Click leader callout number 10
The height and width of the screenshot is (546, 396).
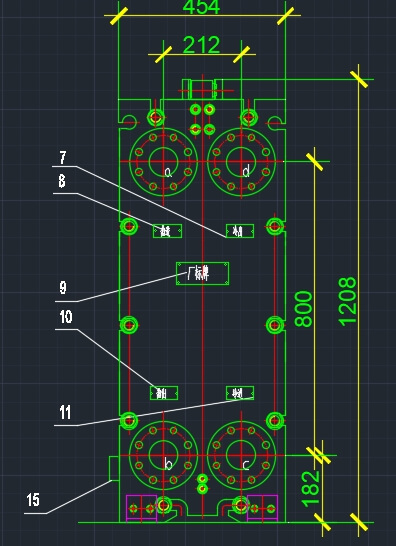click(x=66, y=317)
